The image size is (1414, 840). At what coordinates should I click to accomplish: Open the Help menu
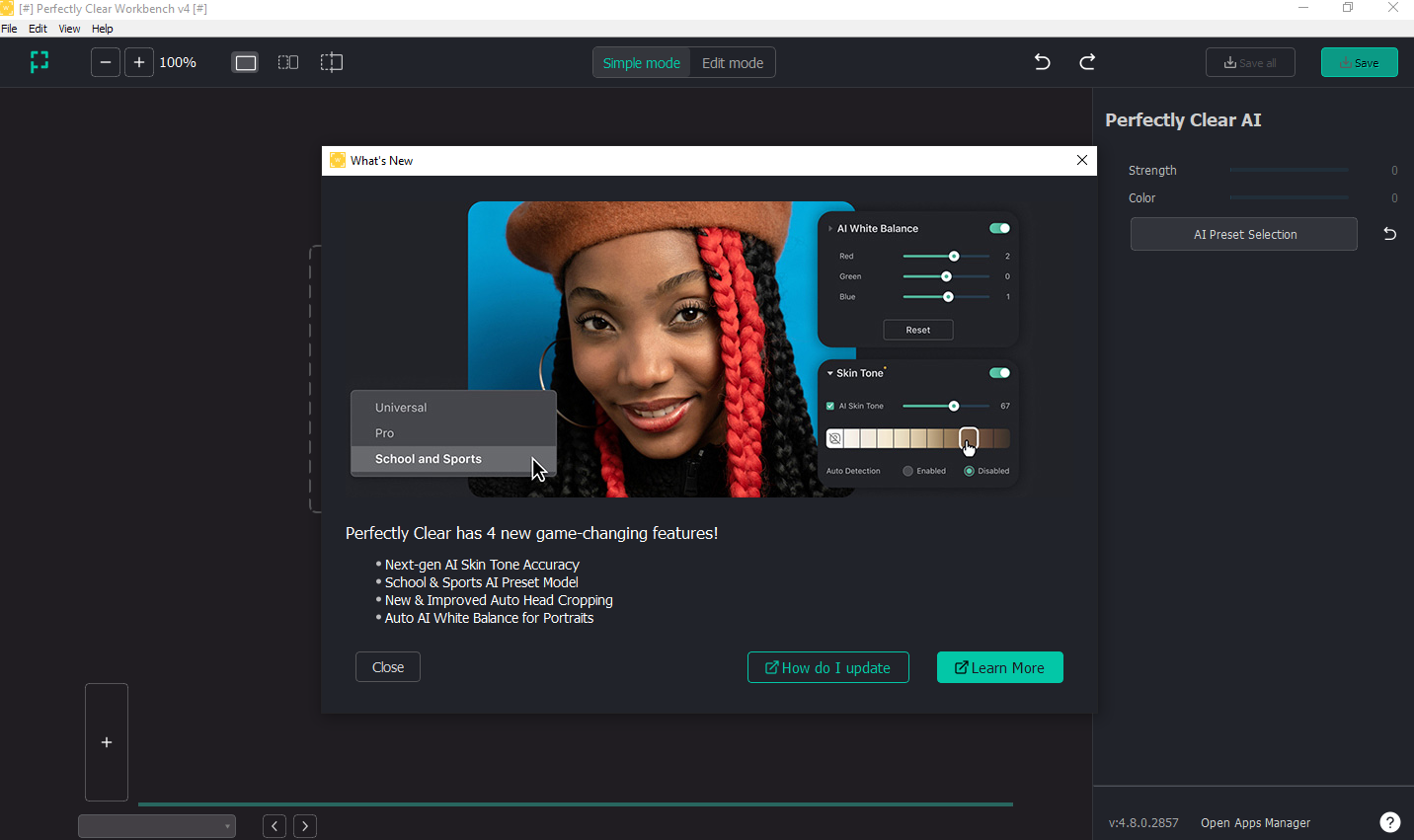[x=103, y=29]
